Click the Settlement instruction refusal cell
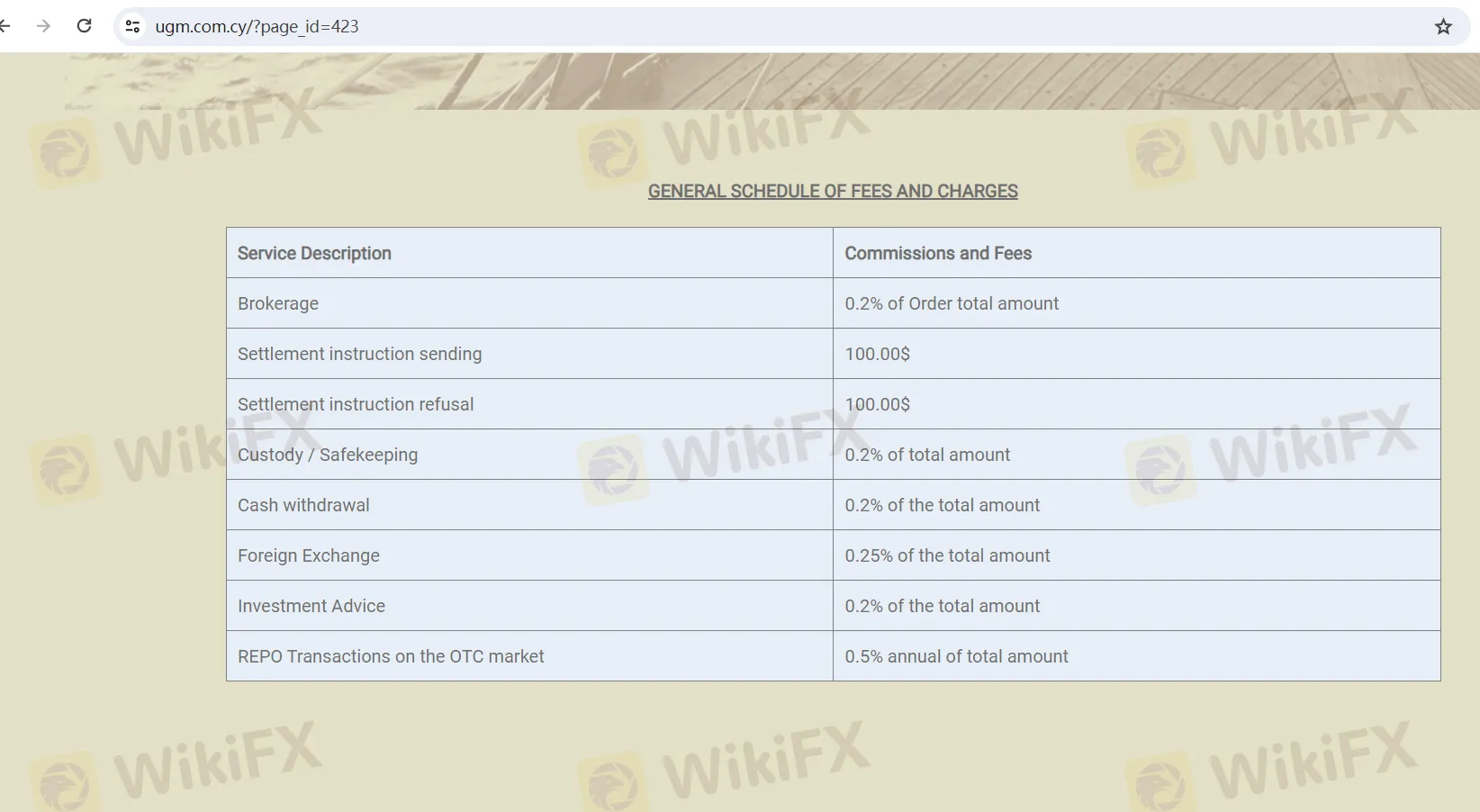 click(x=356, y=404)
